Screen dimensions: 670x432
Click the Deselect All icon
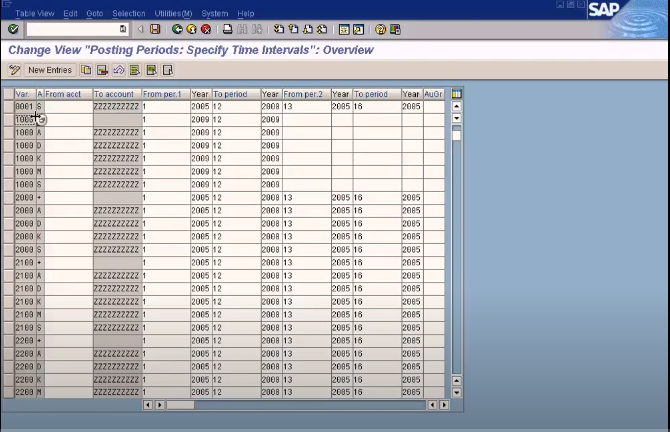[168, 70]
